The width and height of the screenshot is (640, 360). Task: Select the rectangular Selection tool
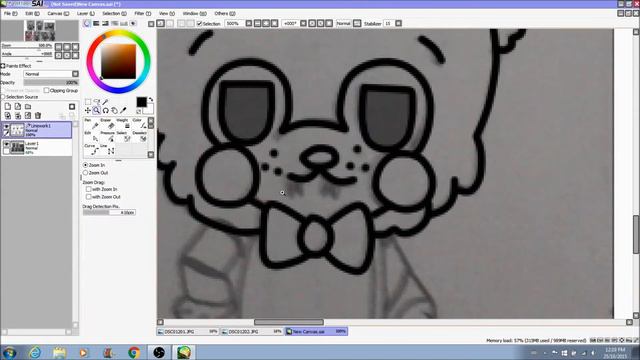[x=88, y=102]
